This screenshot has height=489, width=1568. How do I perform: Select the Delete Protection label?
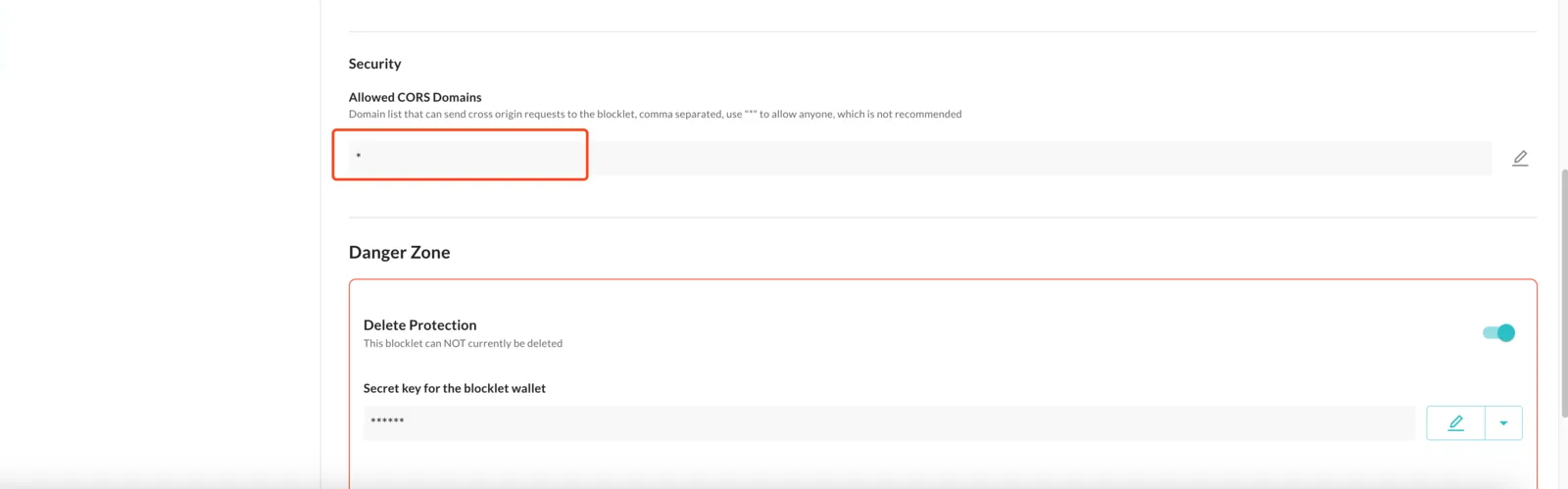(420, 325)
